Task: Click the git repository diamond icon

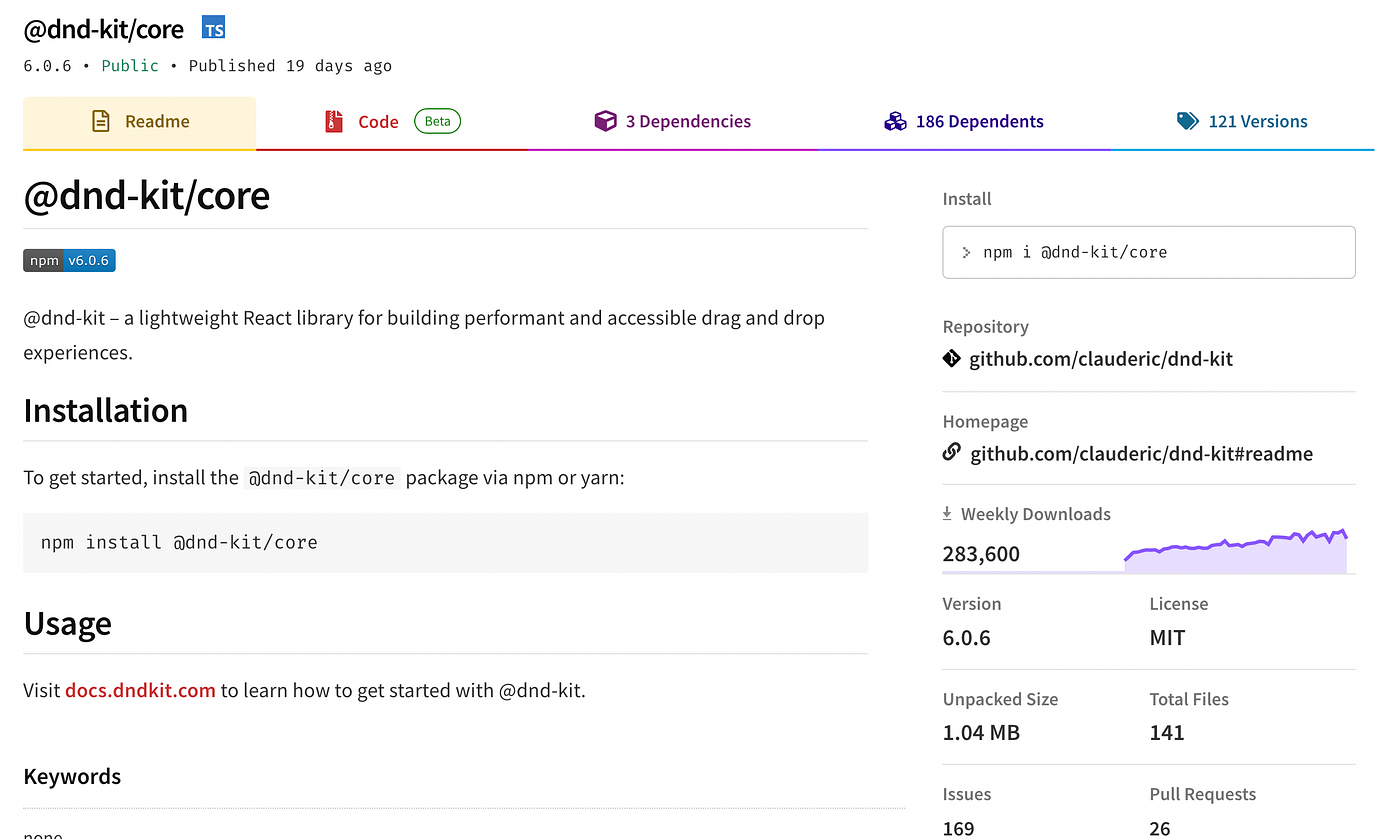Action: tap(952, 358)
